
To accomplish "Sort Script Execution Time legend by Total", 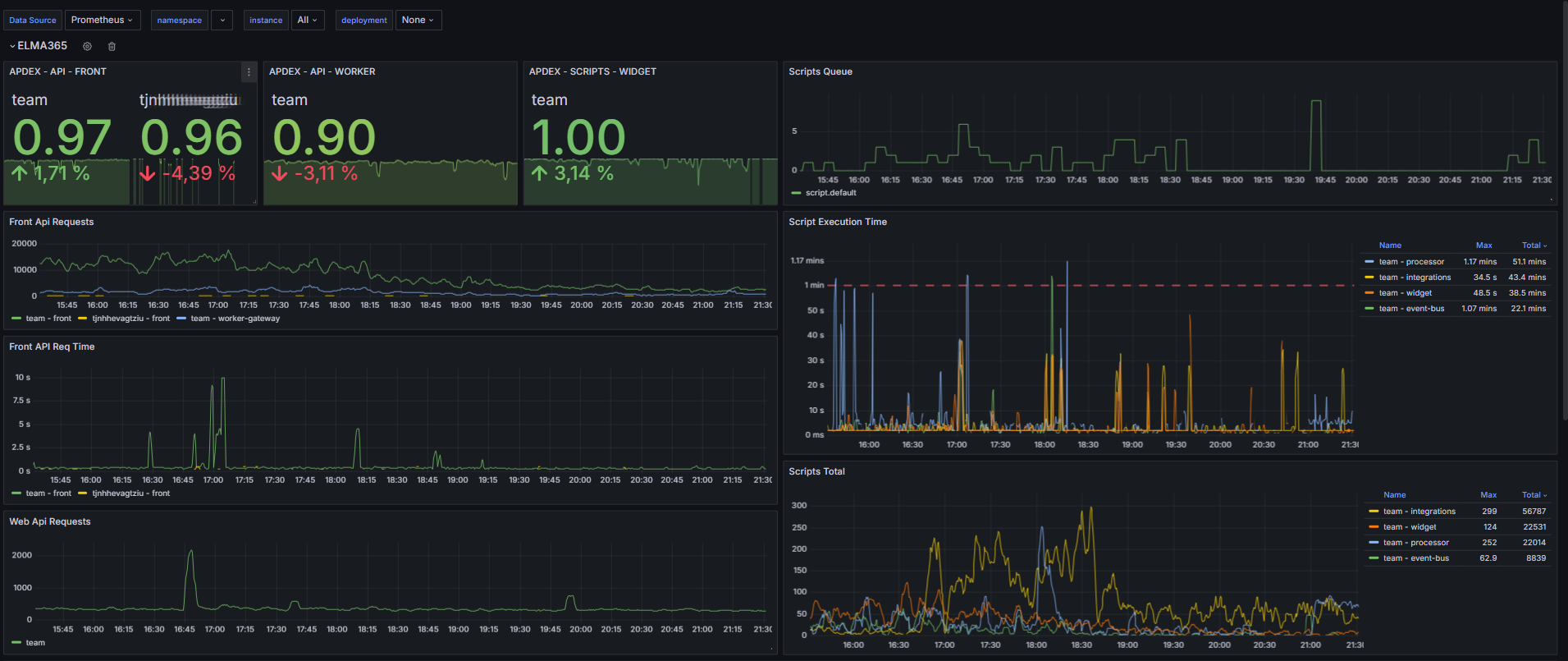I will tap(1534, 246).
